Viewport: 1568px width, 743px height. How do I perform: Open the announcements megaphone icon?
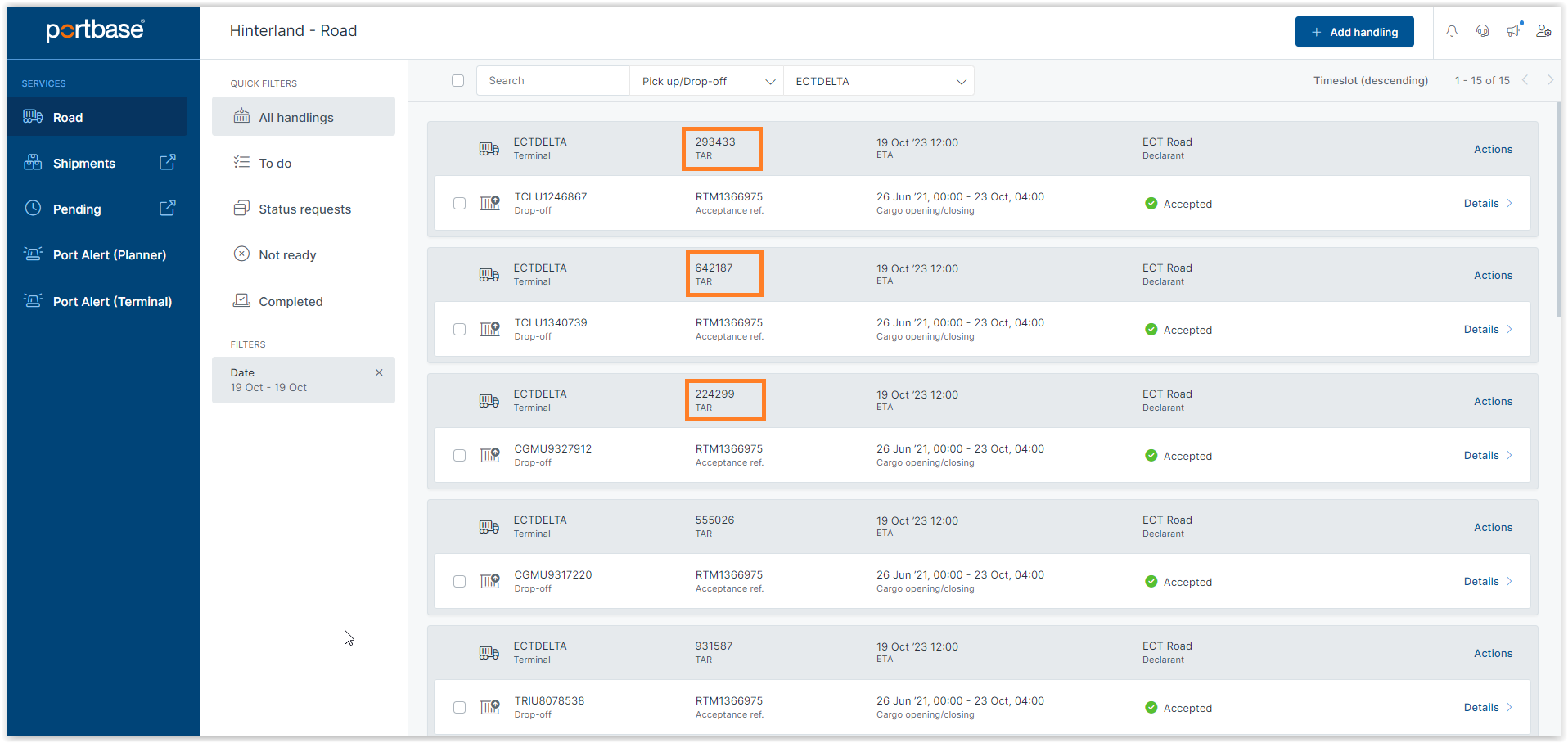1512,31
